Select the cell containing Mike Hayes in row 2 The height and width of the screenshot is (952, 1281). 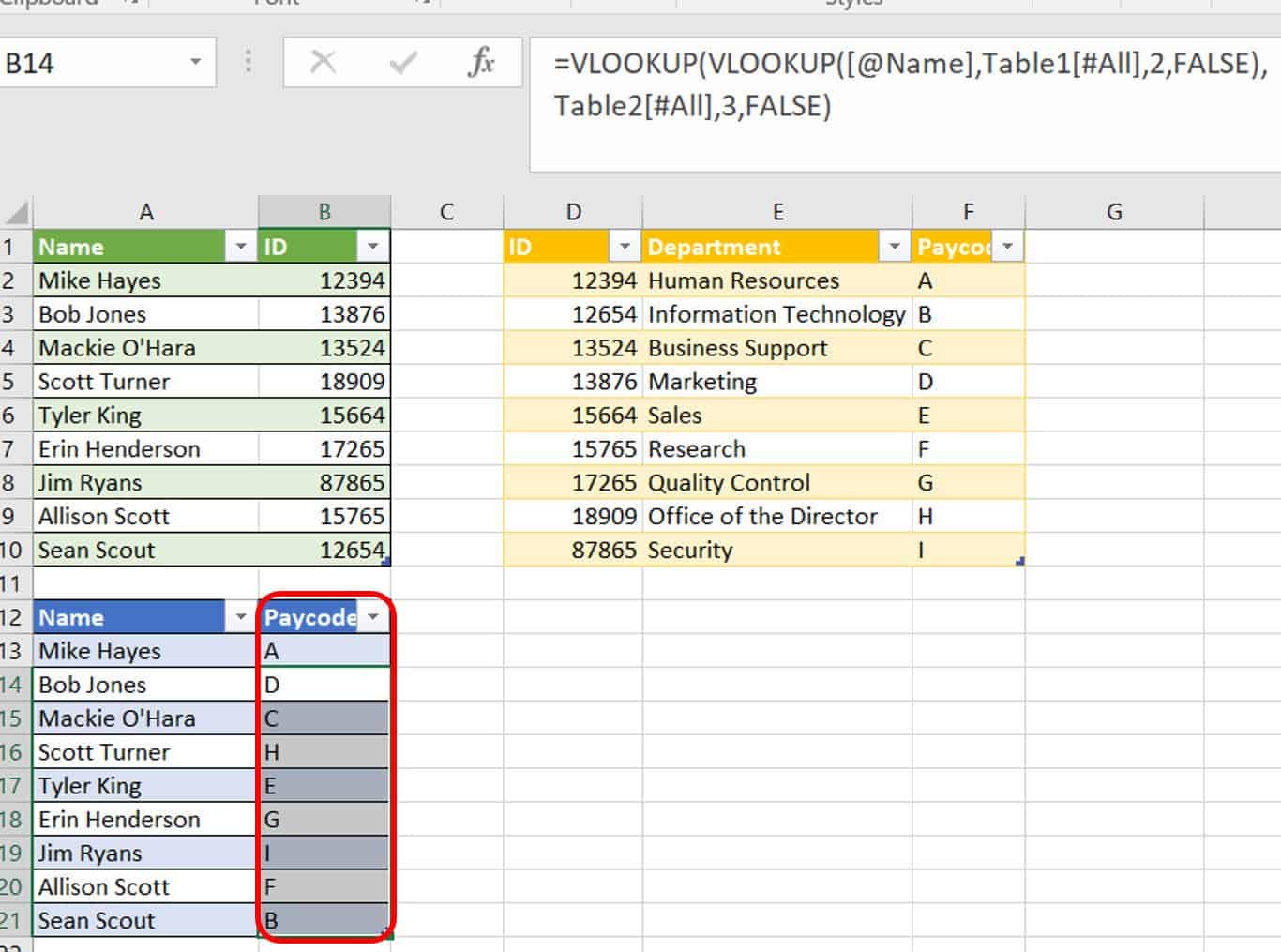tap(146, 280)
